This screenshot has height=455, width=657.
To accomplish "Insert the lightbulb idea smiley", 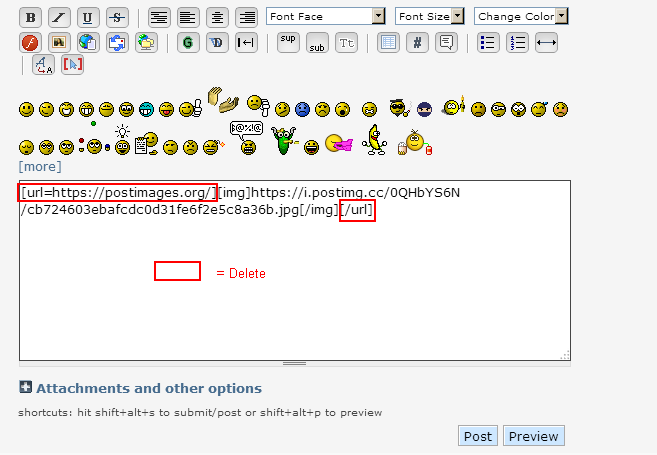I will (122, 140).
